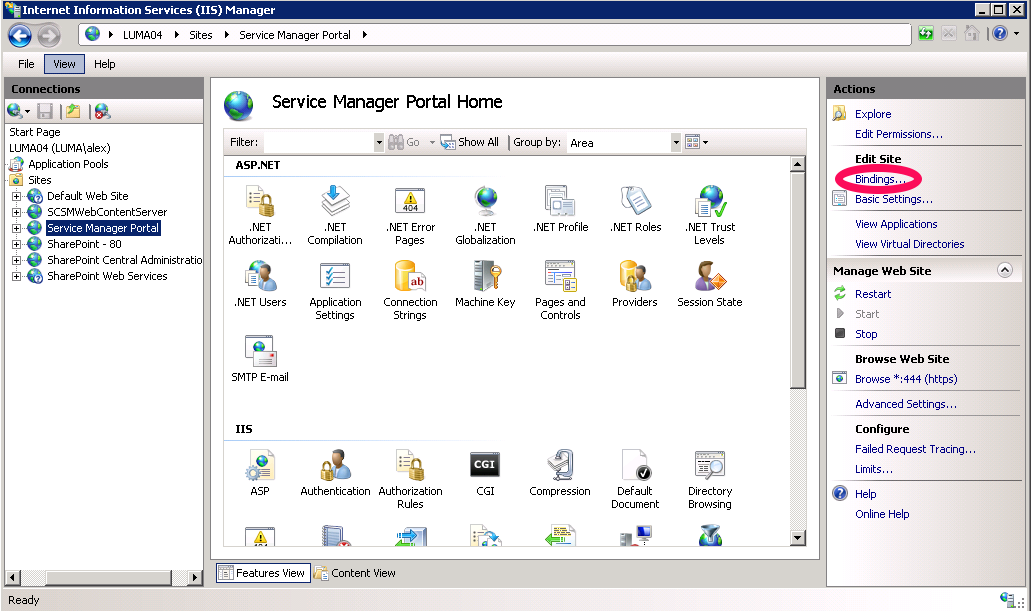1031x611 pixels.
Task: Open the Filter dropdown arrow
Action: tap(379, 142)
